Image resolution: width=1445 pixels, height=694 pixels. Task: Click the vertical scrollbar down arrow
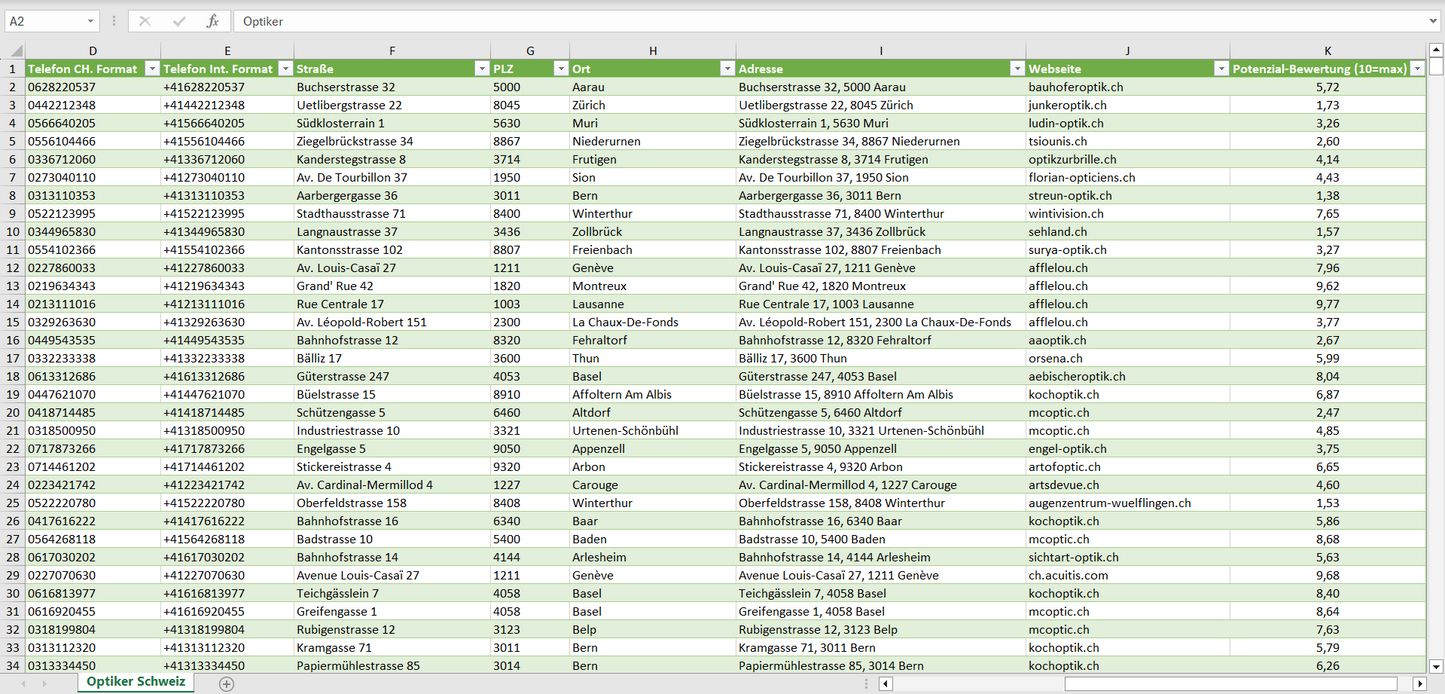(1436, 666)
